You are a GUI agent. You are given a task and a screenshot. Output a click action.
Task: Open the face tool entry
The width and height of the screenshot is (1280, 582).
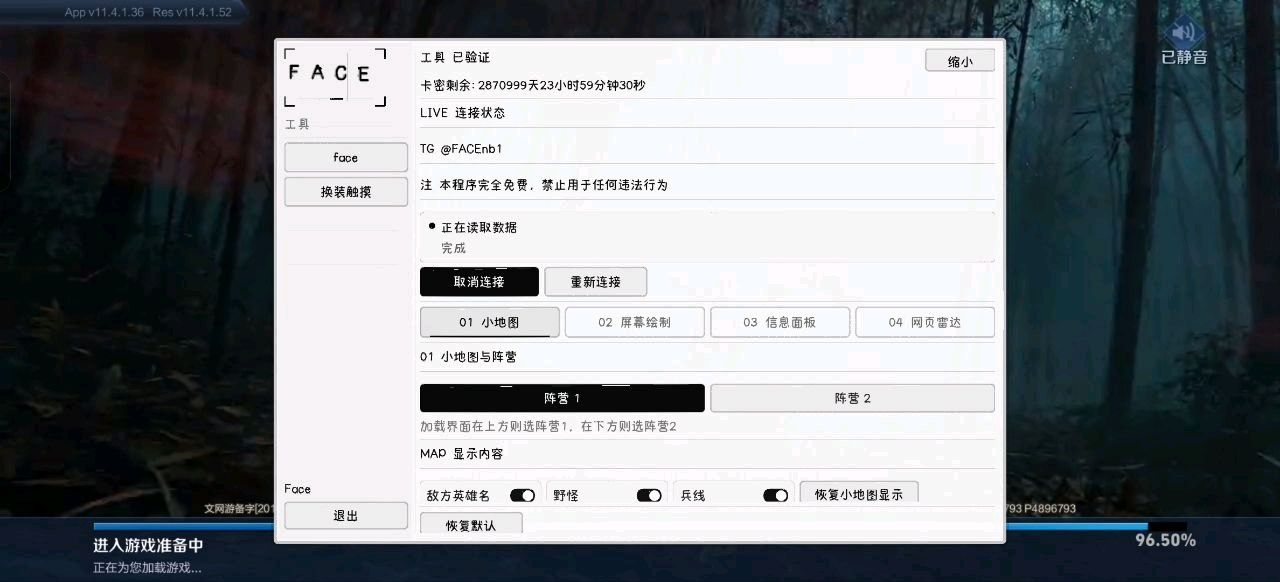(346, 157)
